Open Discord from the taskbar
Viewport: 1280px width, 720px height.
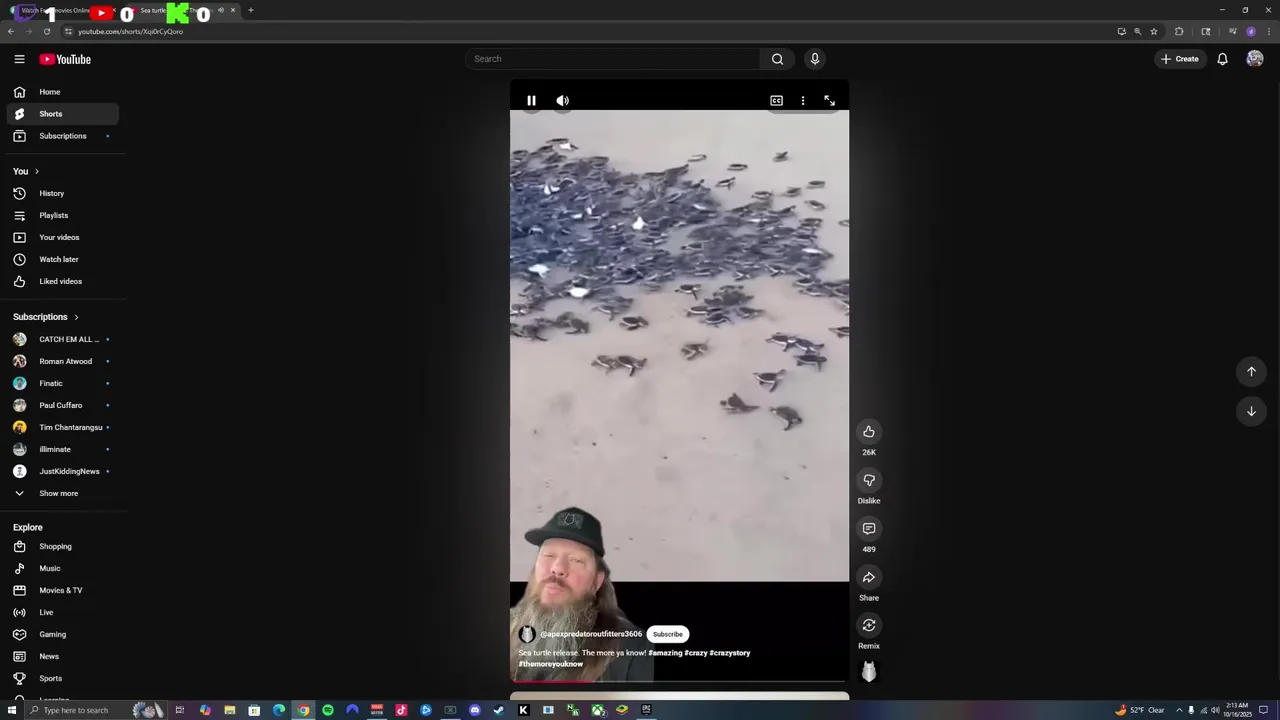[x=475, y=710]
